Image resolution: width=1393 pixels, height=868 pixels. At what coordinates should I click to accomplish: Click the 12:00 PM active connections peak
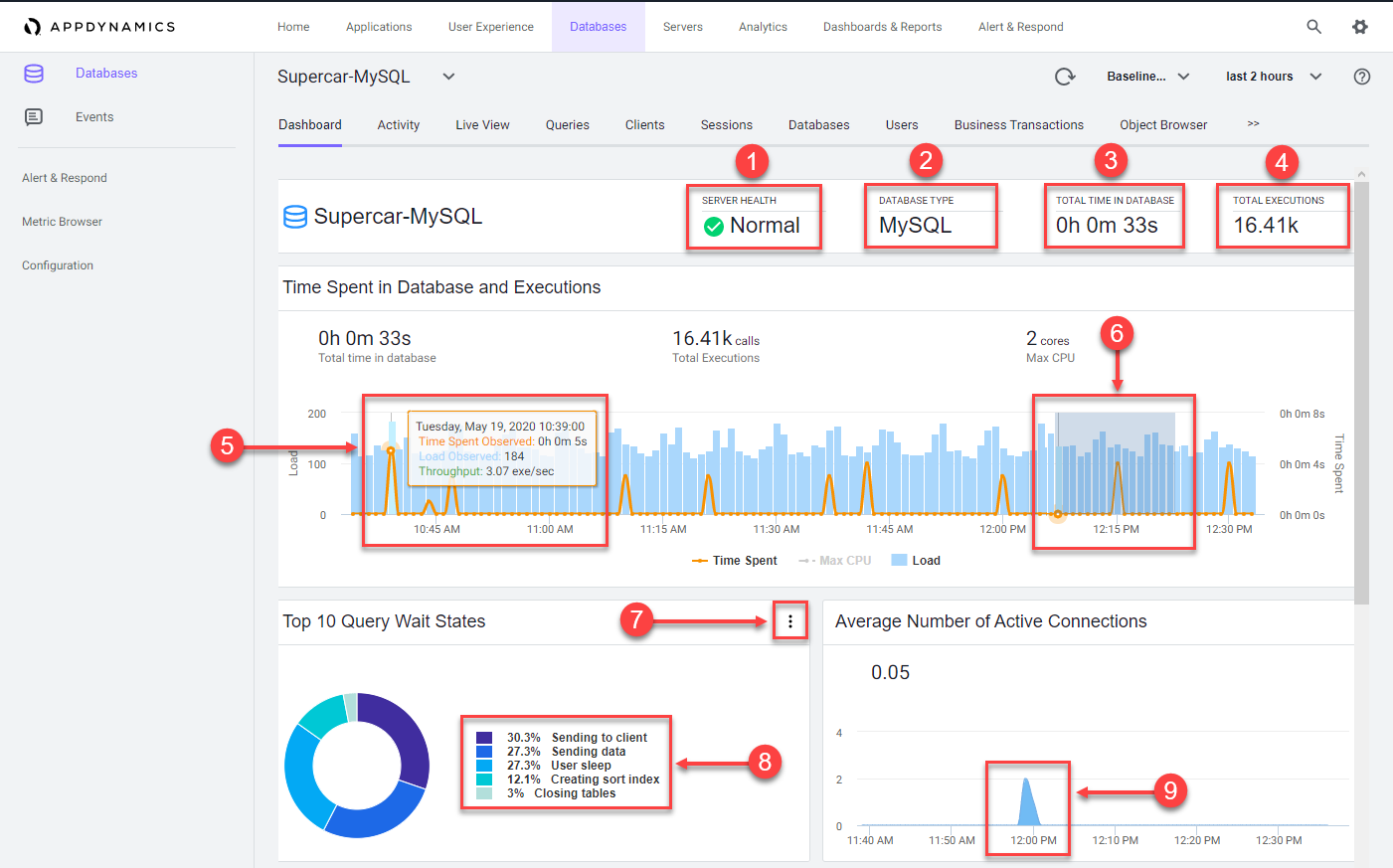(1027, 801)
